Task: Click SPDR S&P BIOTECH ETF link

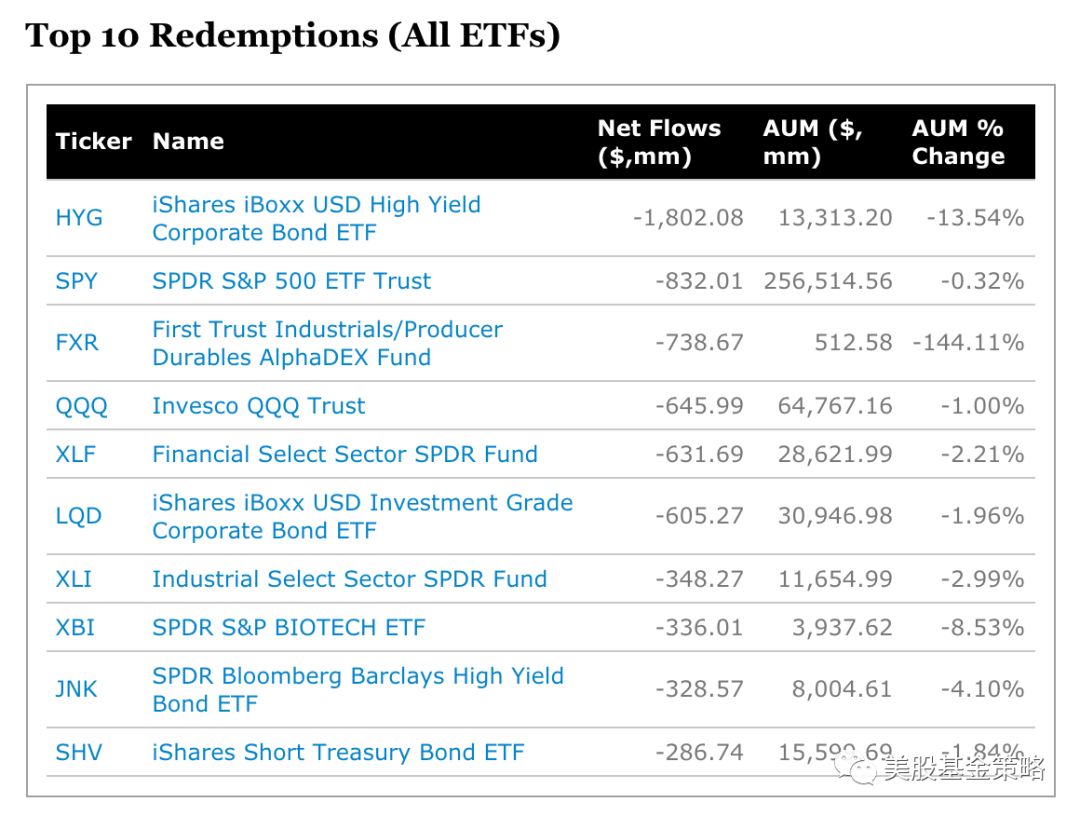Action: pos(288,628)
